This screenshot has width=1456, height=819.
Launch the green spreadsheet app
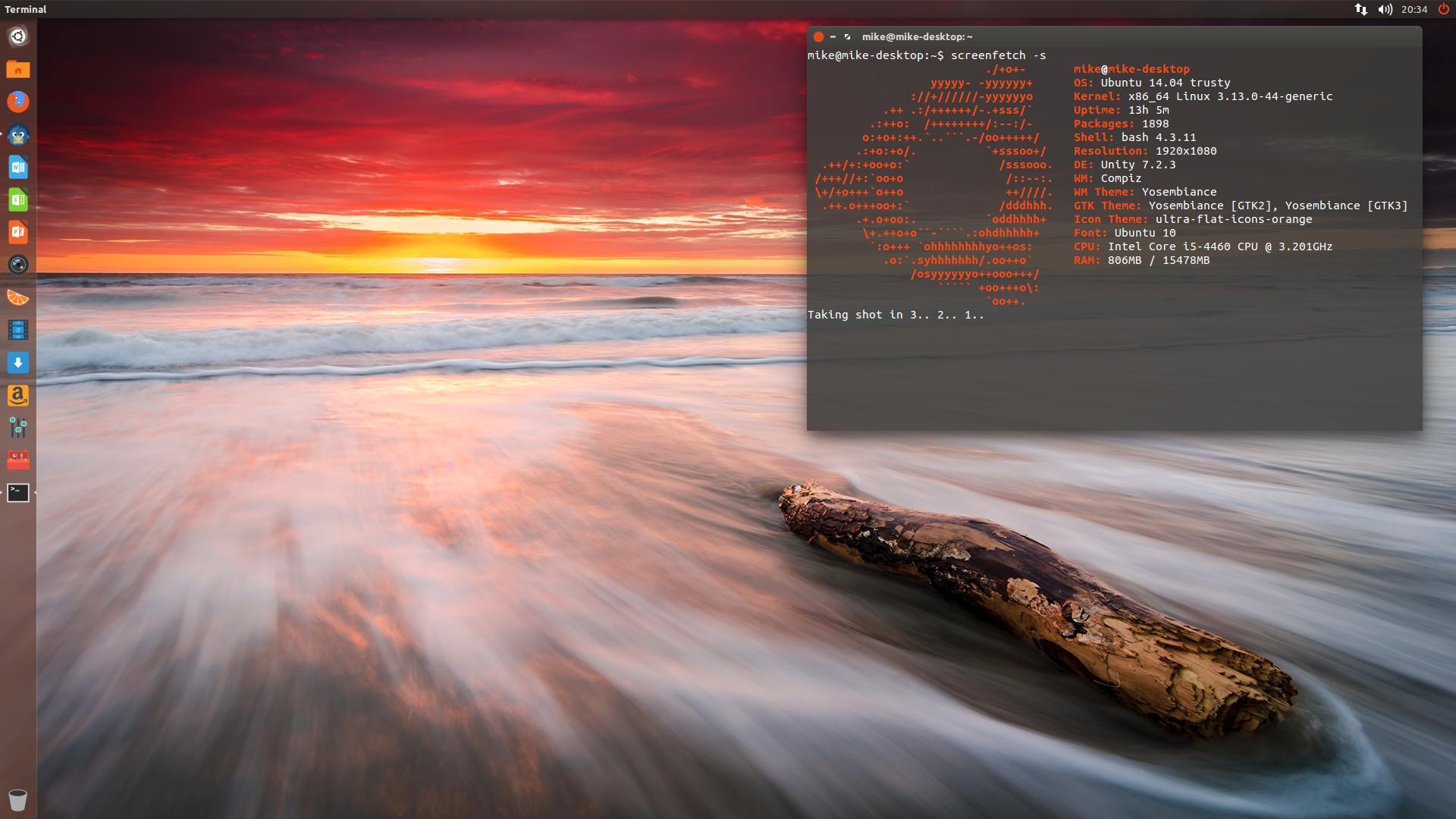18,199
